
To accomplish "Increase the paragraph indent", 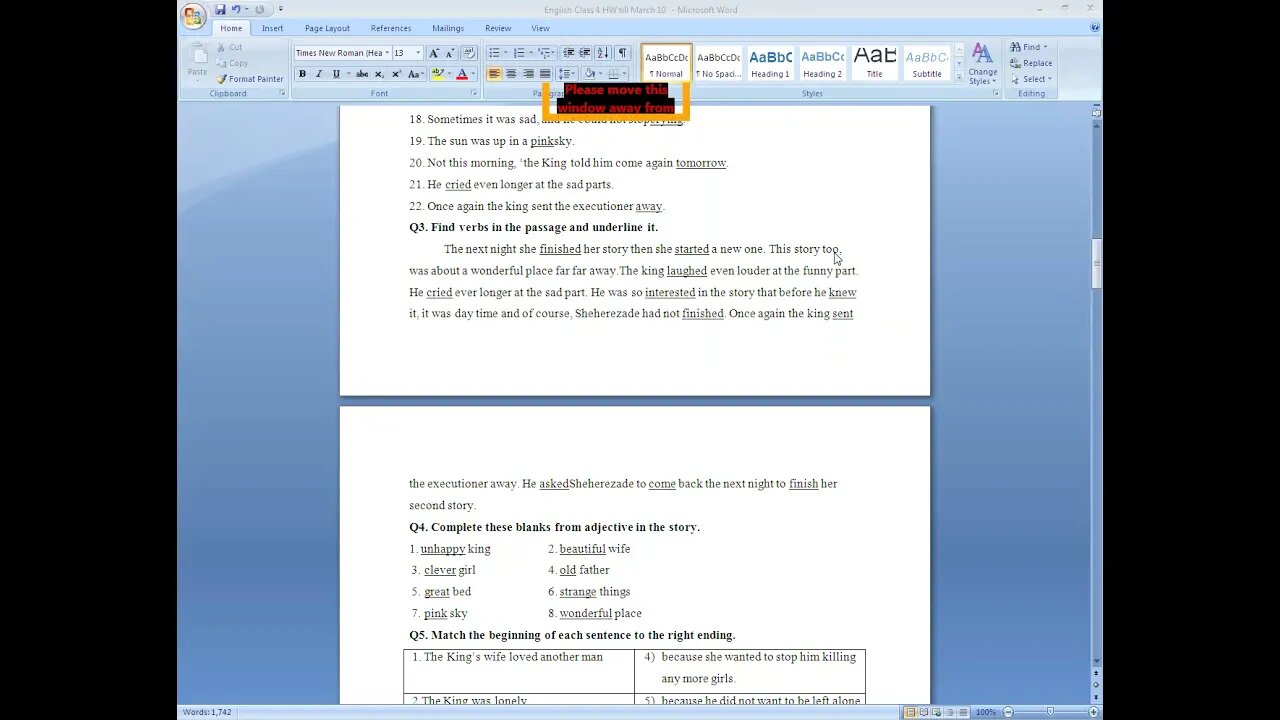I will pos(584,53).
